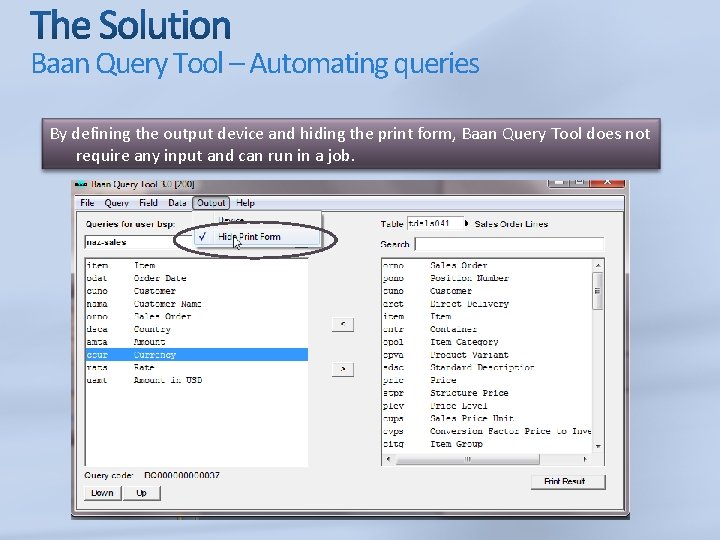Open table browse arrow next to Table field
The width and height of the screenshot is (720, 540).
(467, 224)
